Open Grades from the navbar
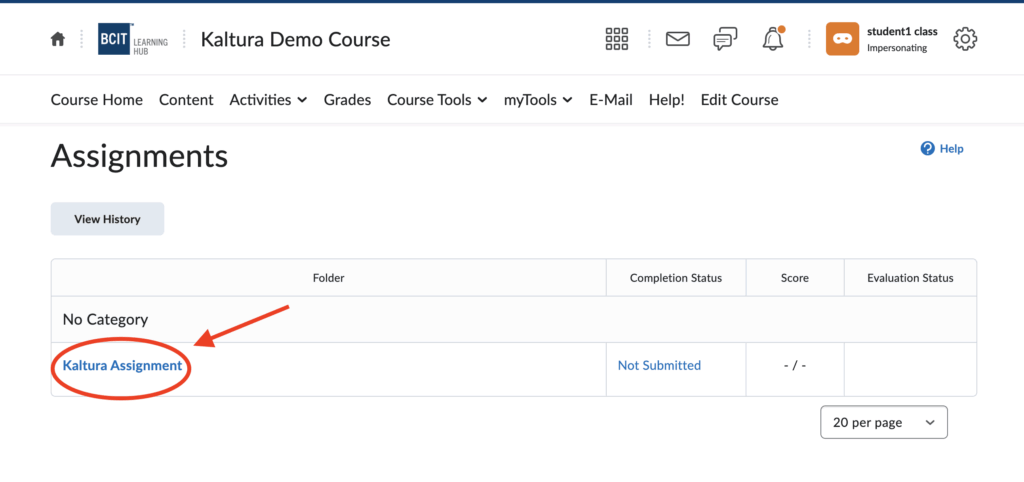This screenshot has width=1024, height=482. pos(347,100)
